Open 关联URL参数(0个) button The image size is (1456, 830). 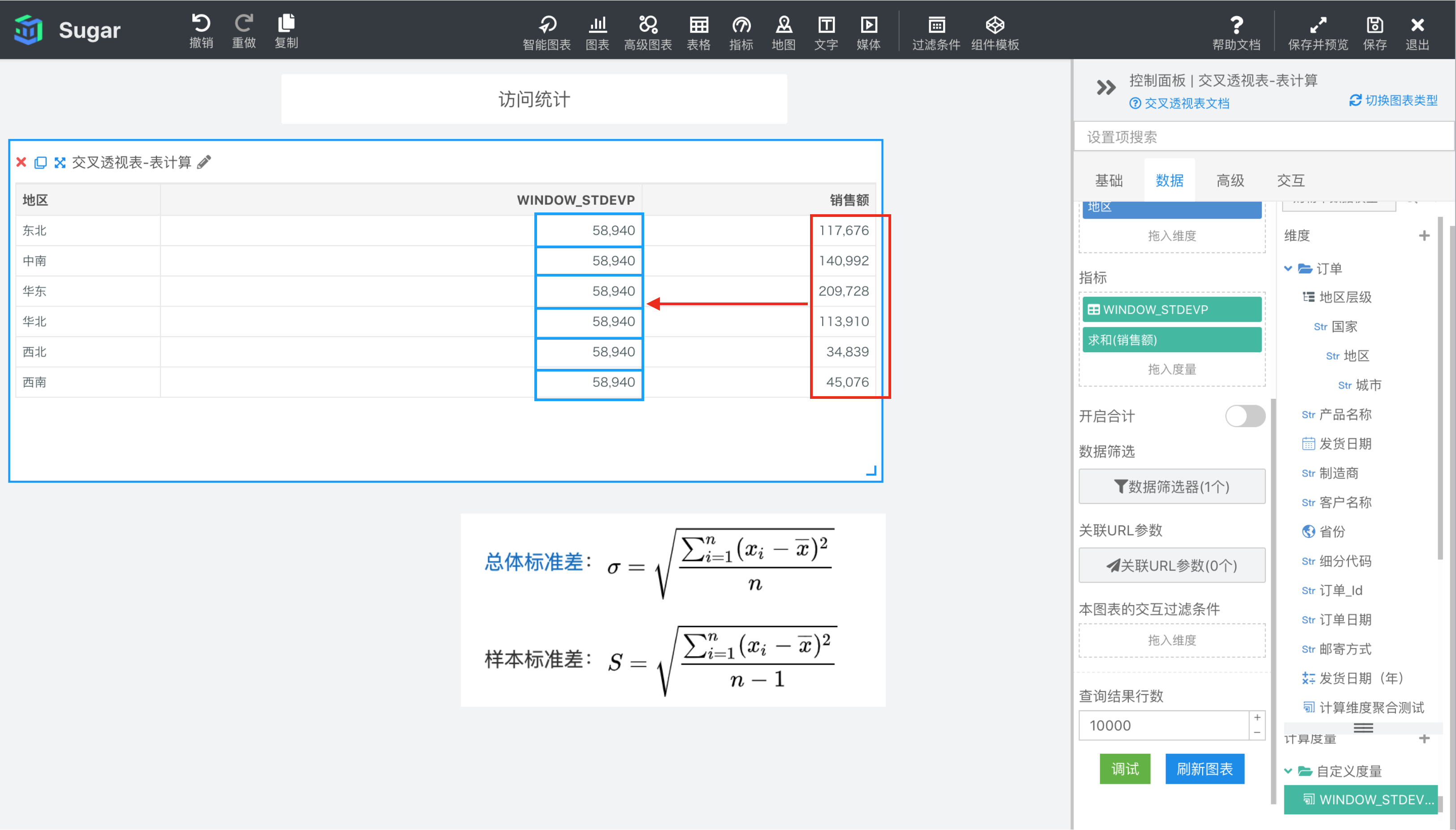tap(1171, 565)
